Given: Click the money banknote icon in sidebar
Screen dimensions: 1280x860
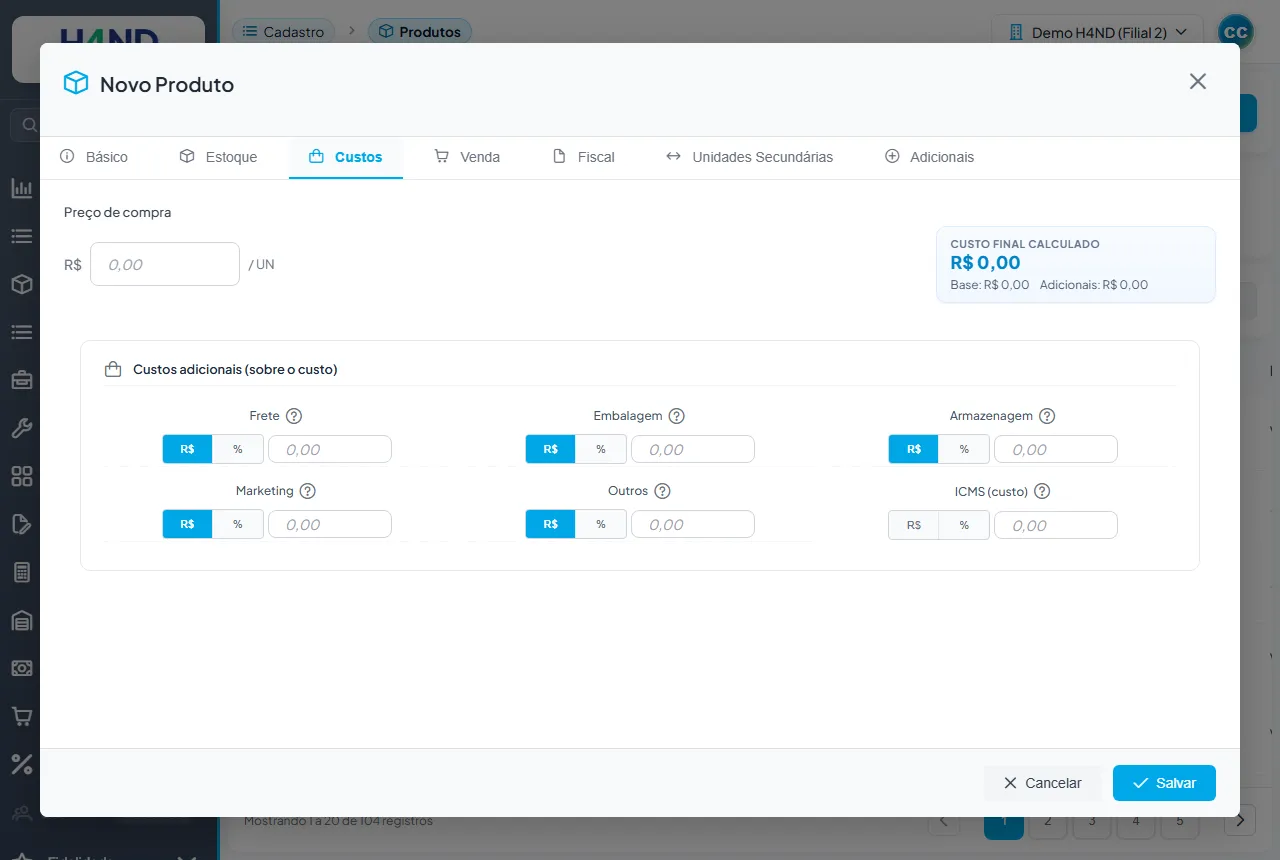Looking at the screenshot, I should coord(22,668).
